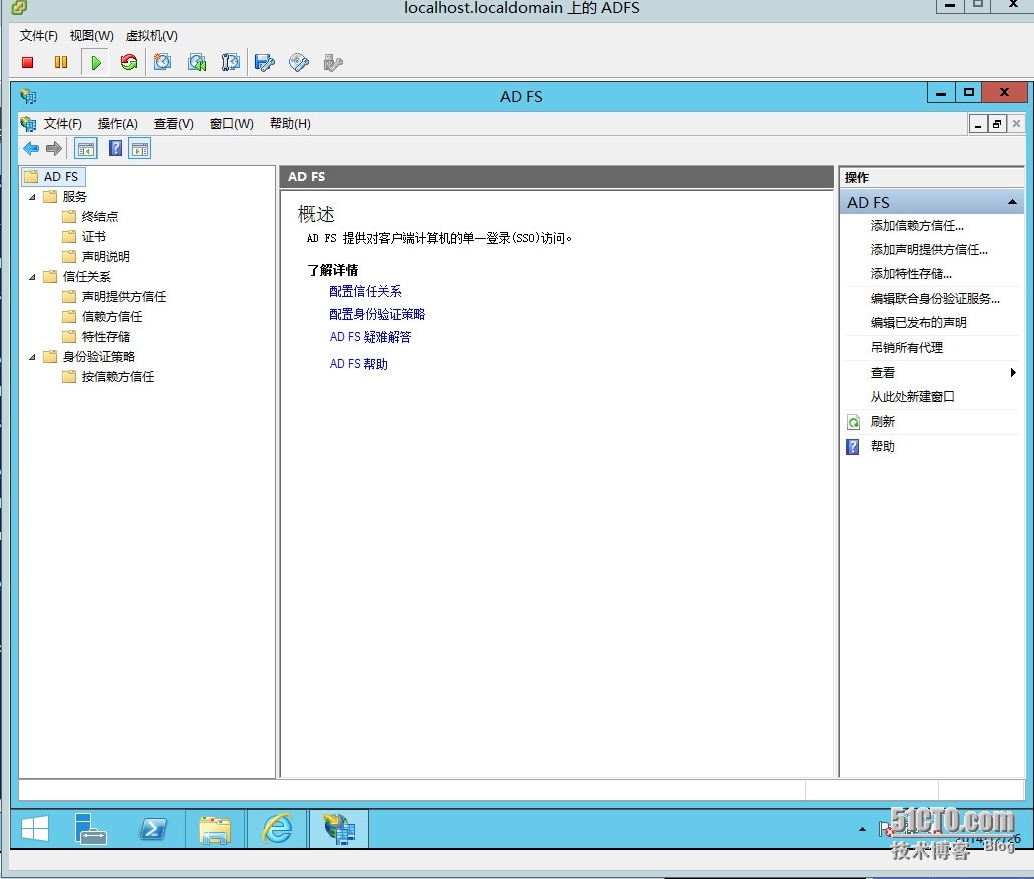The height and width of the screenshot is (879, 1034).
Task: Click the revert to snapshot icon
Action: (197, 63)
